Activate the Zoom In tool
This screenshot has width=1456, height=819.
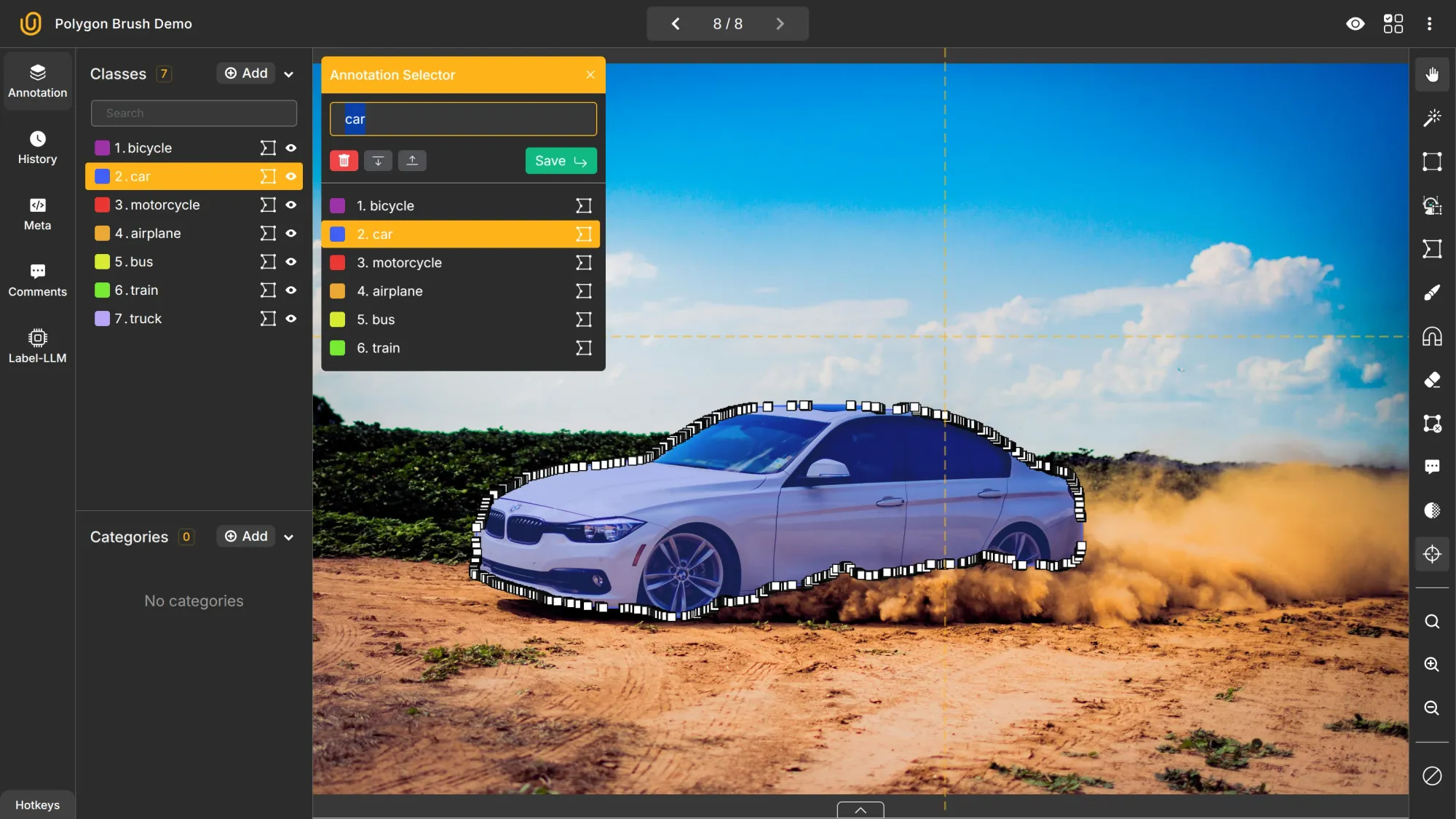click(1432, 665)
